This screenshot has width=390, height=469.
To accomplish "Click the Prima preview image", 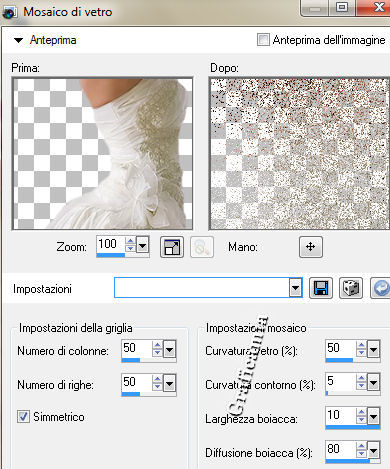I will click(102, 153).
